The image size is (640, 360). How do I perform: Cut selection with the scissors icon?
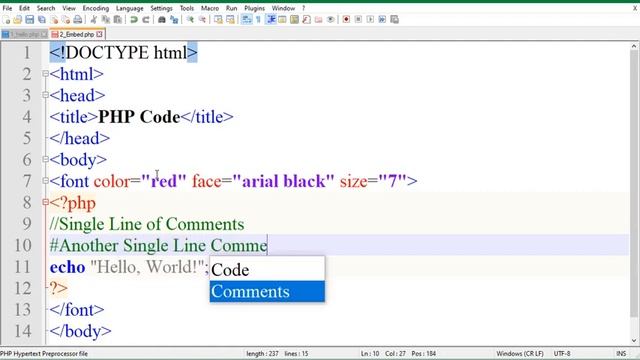[x=93, y=19]
